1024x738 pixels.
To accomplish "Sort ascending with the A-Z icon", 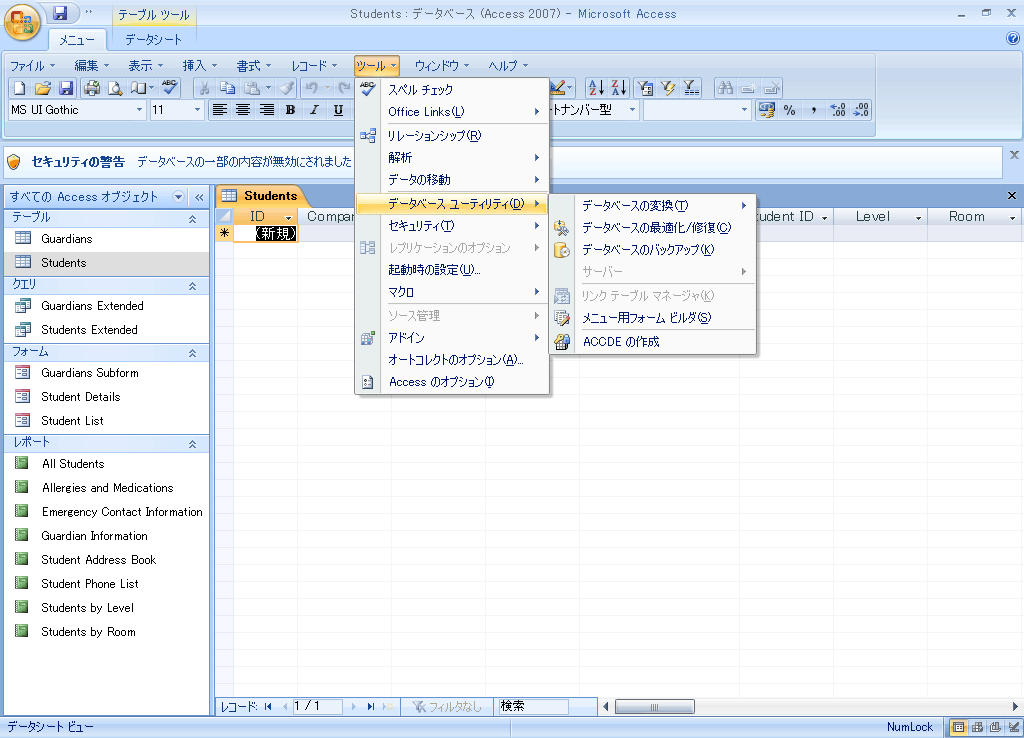I will click(x=596, y=88).
